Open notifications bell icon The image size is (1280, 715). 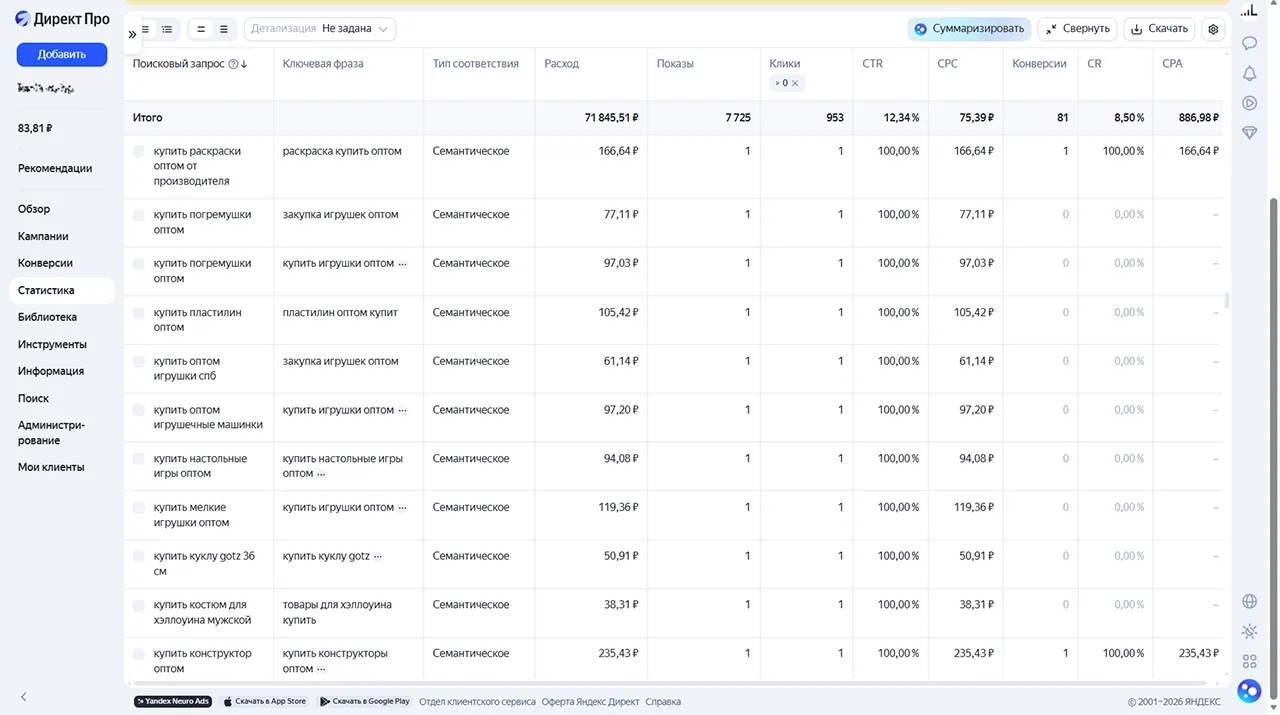(1249, 73)
